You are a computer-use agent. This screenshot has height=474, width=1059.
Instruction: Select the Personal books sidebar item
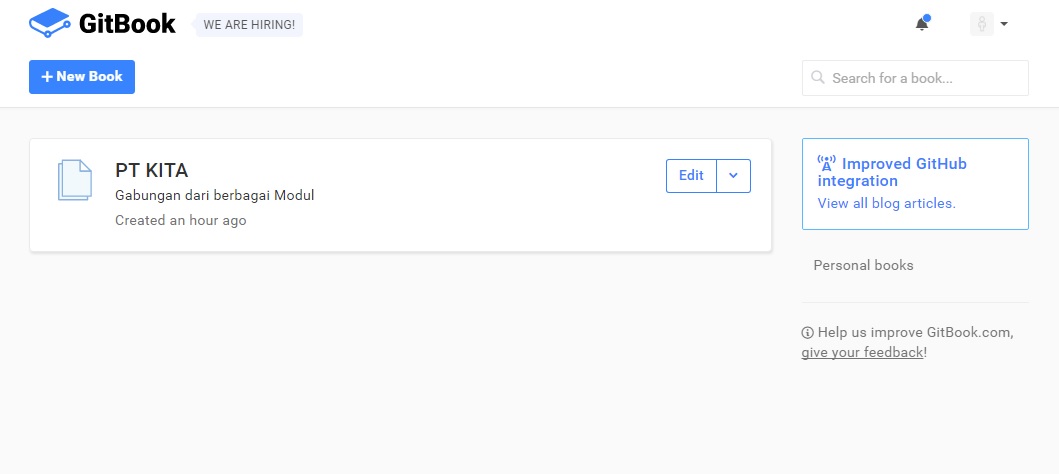coord(863,265)
